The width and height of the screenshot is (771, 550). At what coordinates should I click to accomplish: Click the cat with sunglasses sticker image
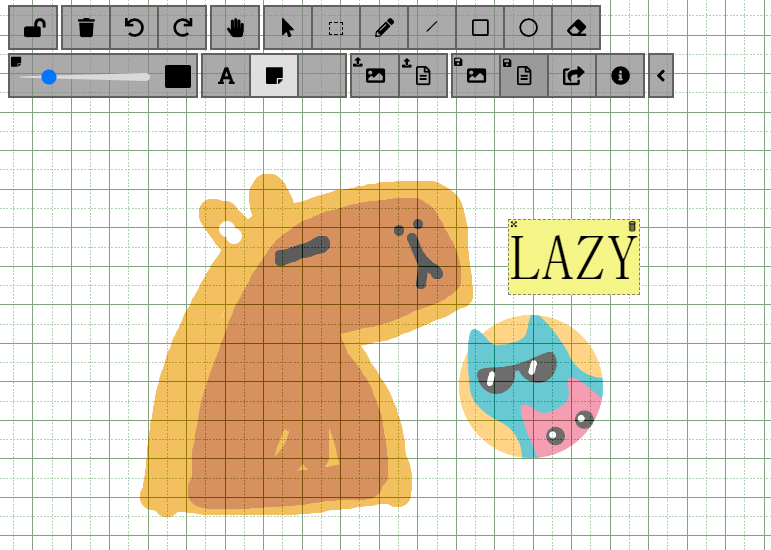(x=531, y=386)
